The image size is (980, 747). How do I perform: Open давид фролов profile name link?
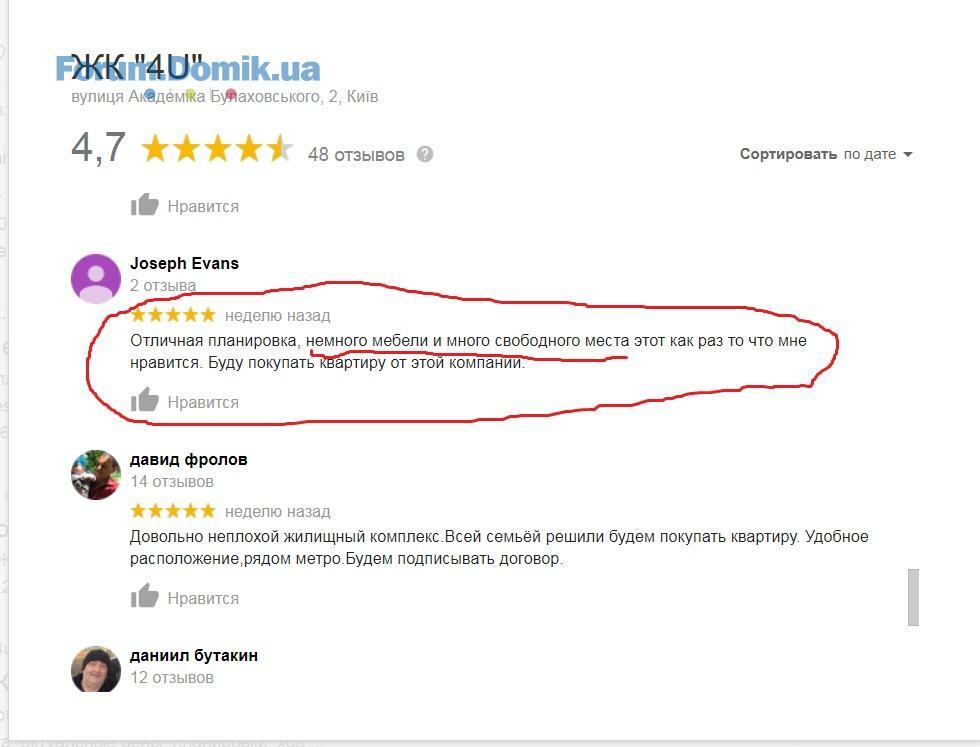[x=189, y=459]
